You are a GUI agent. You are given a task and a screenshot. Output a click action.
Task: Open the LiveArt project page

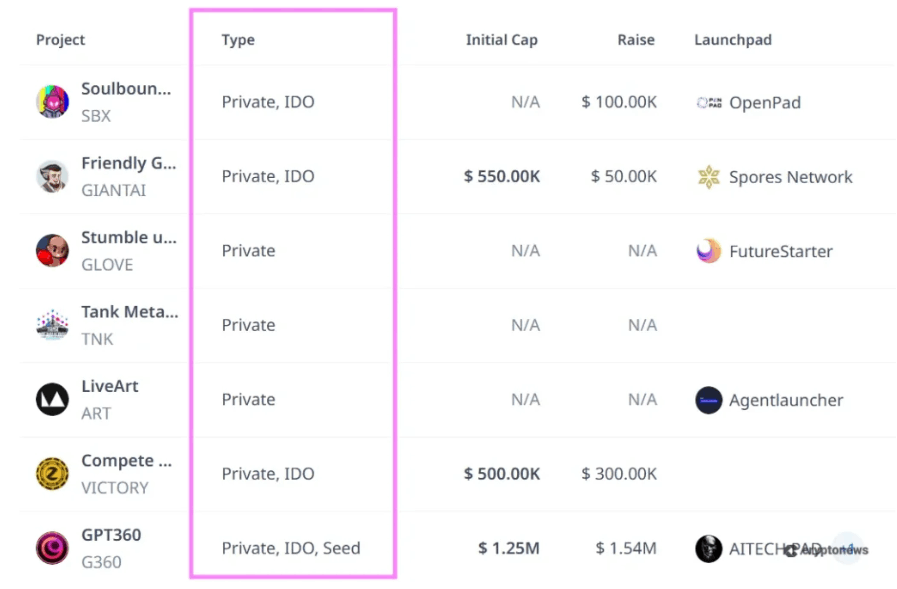pyautogui.click(x=110, y=386)
